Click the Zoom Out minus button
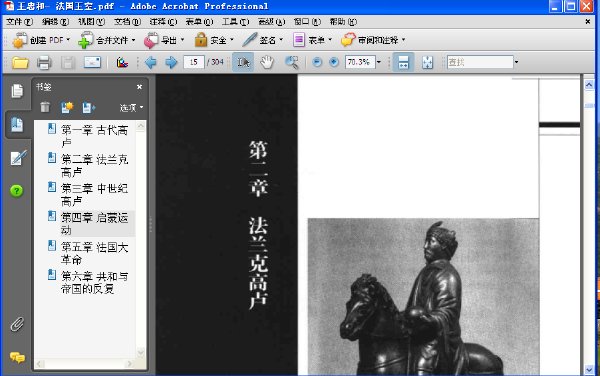The image size is (600, 376). (x=317, y=62)
